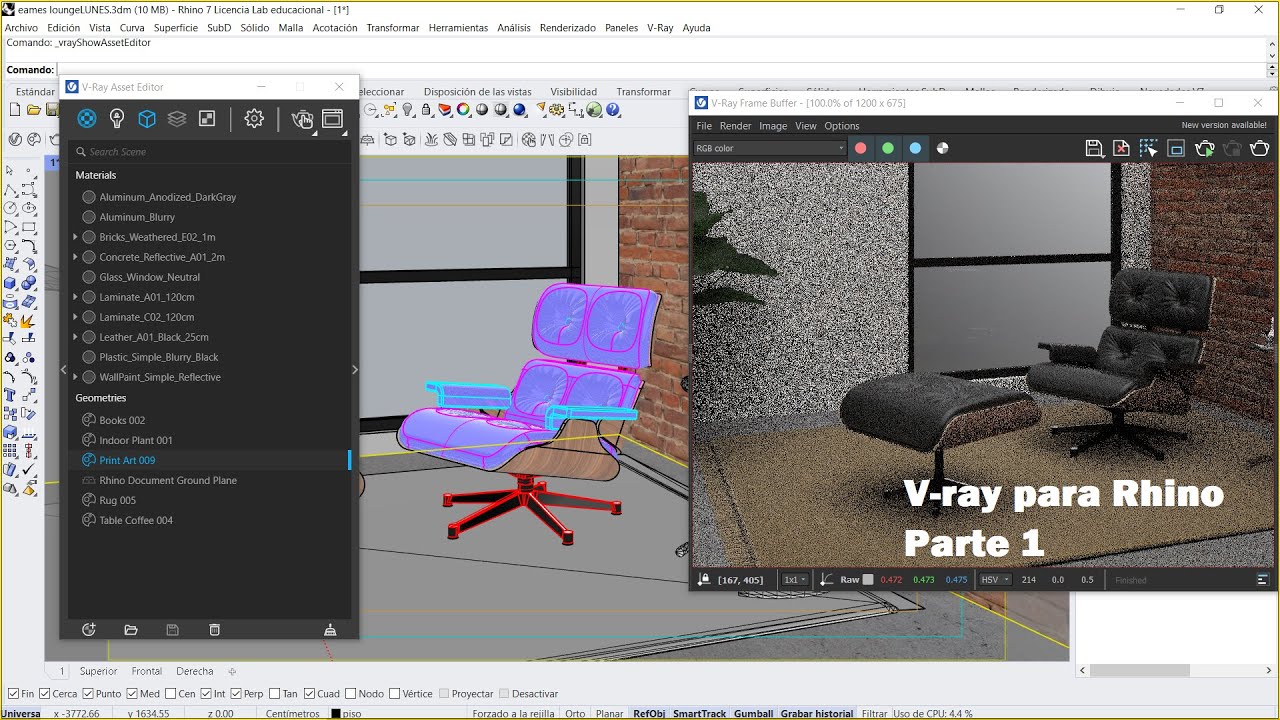The height and width of the screenshot is (720, 1280).
Task: Switch to Superior viewport tab
Action: tap(98, 672)
